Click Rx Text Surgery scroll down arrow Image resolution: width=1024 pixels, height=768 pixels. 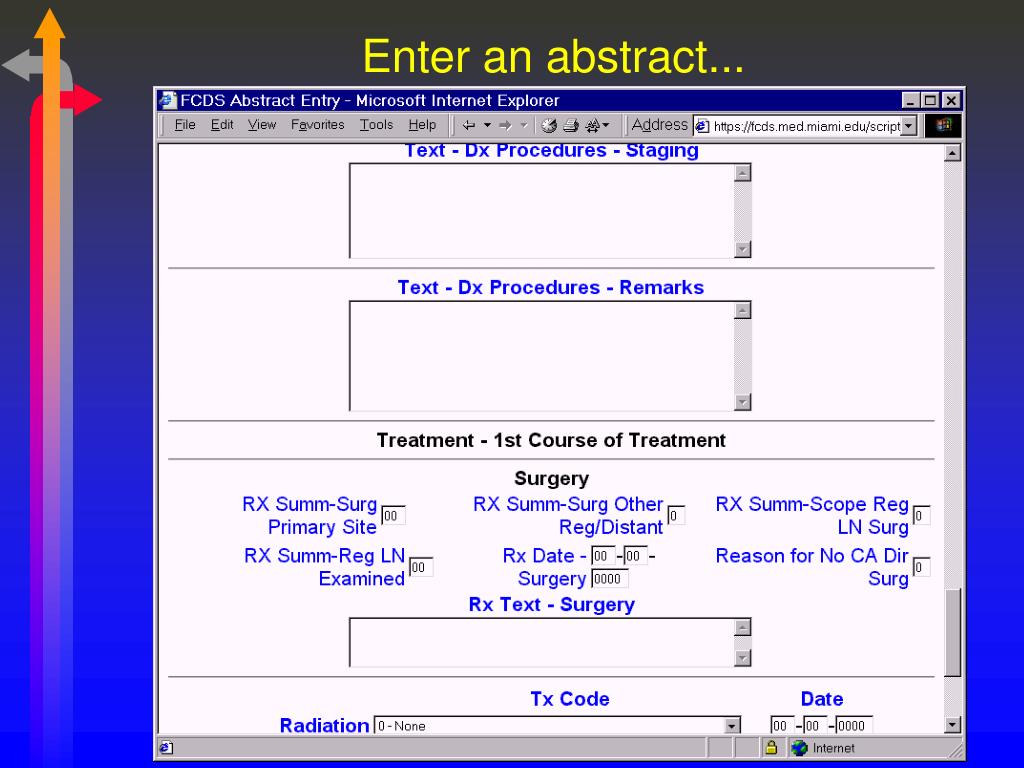click(x=743, y=658)
